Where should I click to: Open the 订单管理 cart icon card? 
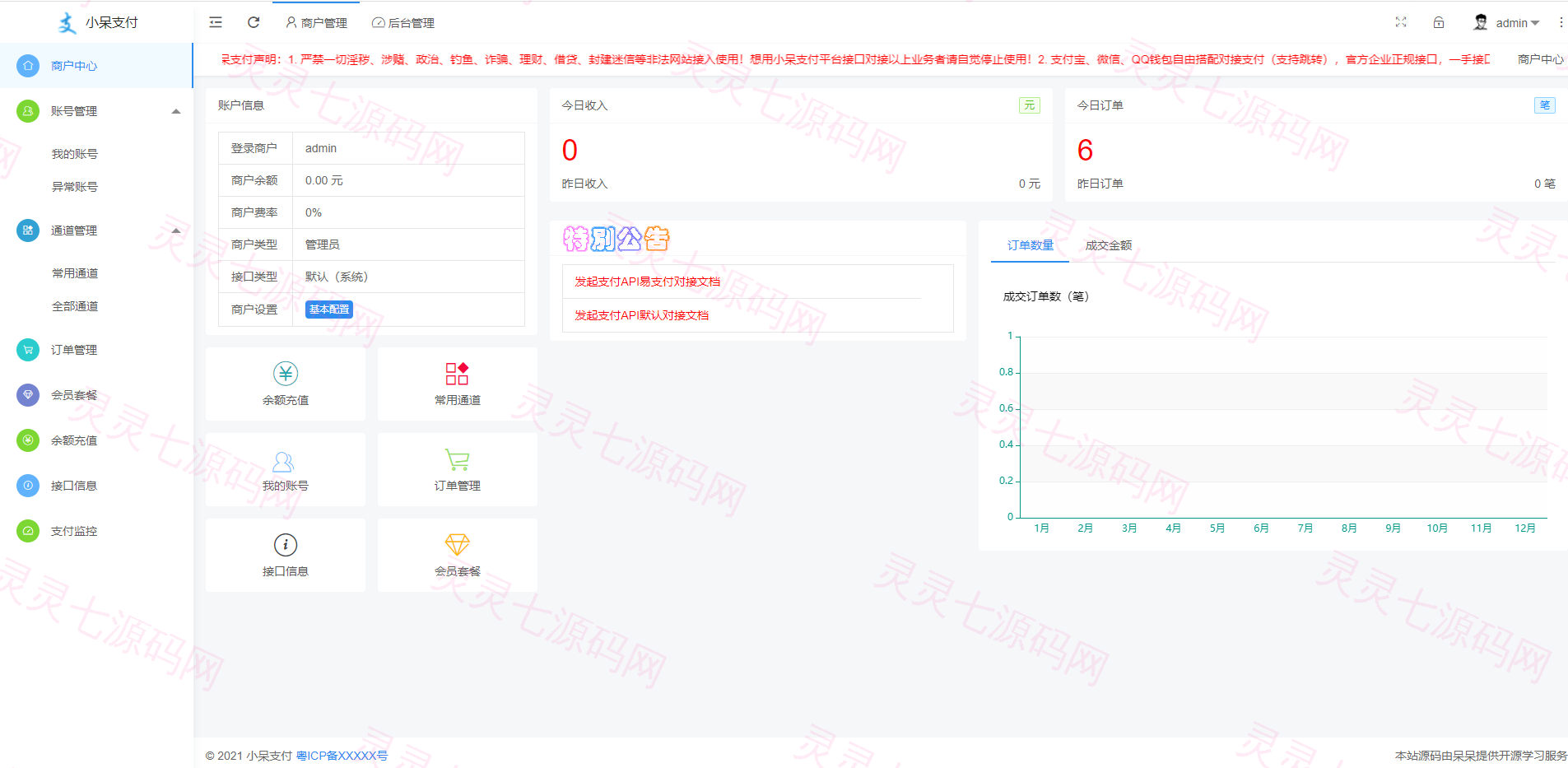tap(458, 469)
